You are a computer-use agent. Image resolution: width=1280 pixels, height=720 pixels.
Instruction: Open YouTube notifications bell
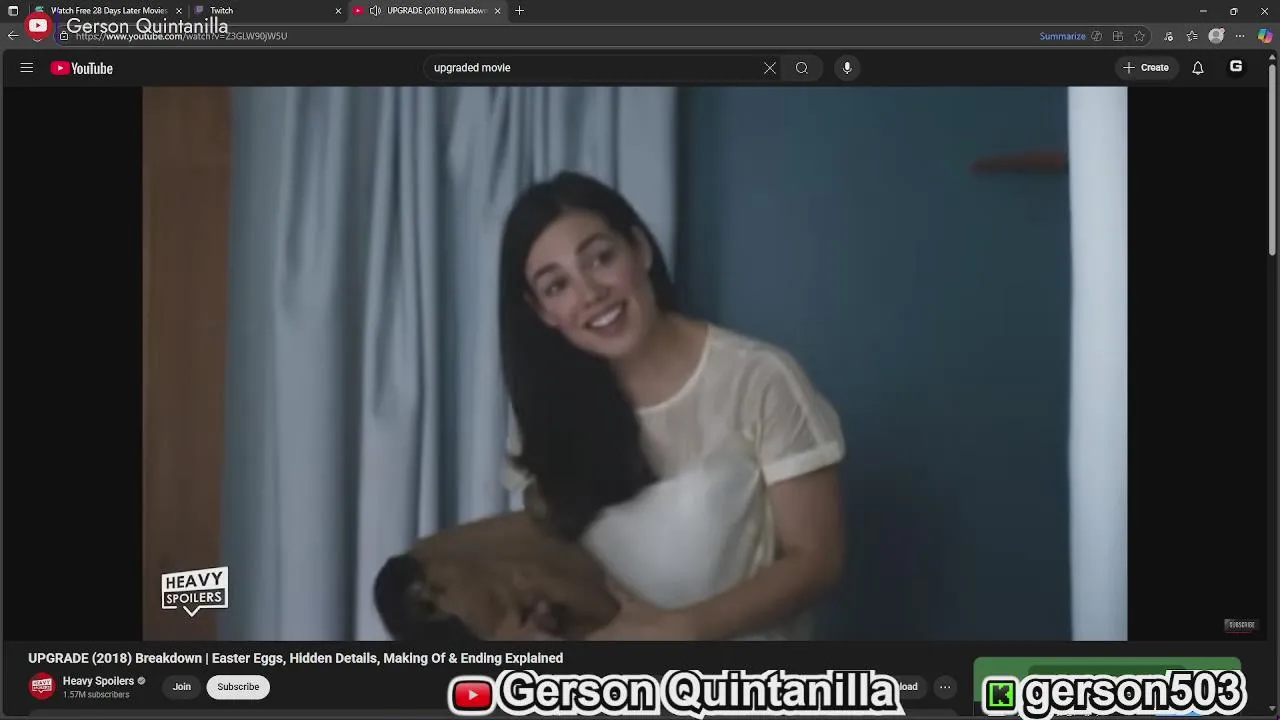(1198, 68)
